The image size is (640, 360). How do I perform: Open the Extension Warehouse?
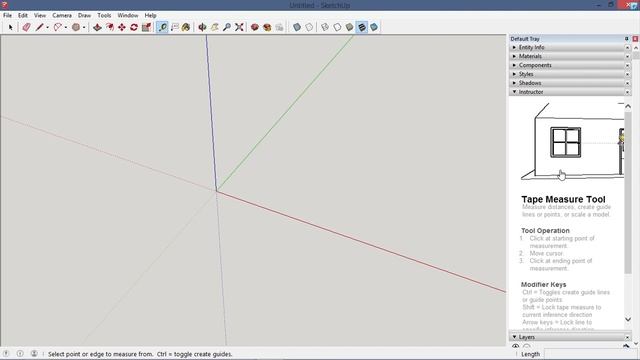click(267, 27)
